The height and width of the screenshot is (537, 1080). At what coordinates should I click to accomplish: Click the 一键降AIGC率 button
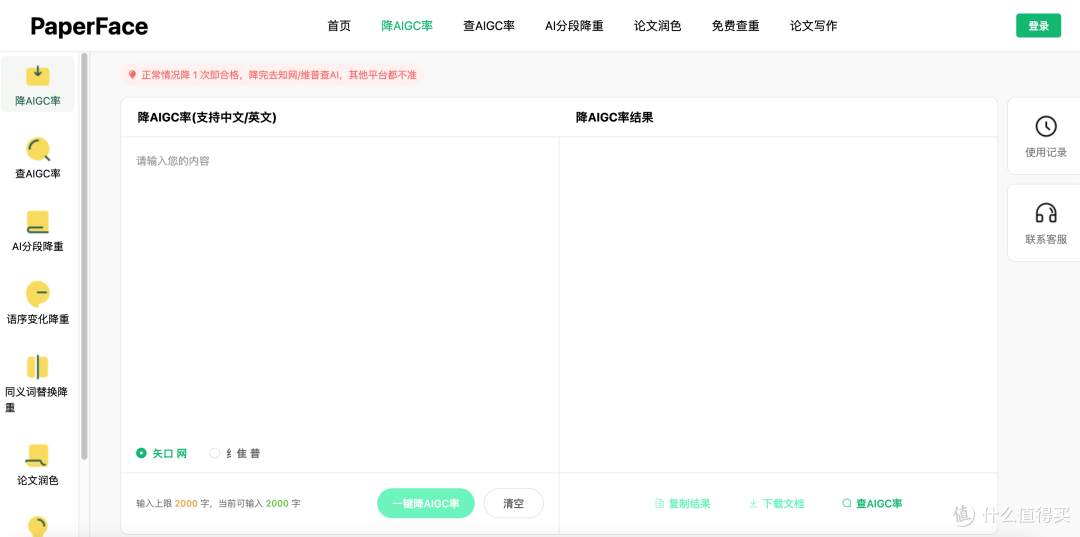[x=426, y=503]
